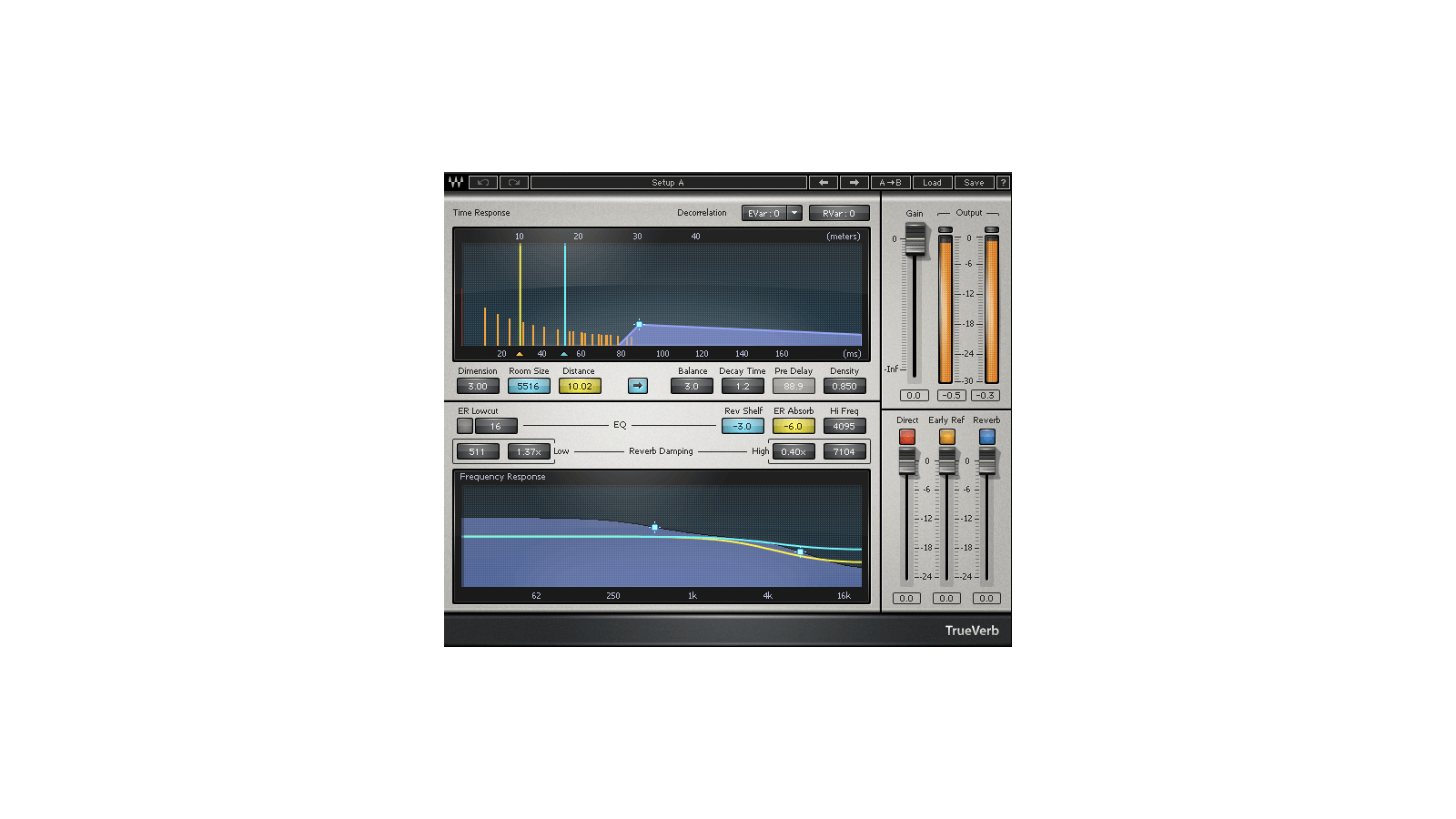This screenshot has height=819, width=1456.
Task: Click the Gain value box 0.0
Action: click(x=914, y=395)
